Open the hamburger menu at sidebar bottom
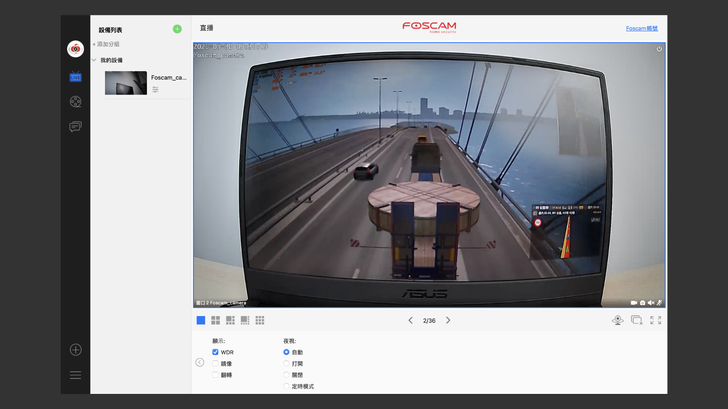The image size is (728, 409). tap(75, 375)
